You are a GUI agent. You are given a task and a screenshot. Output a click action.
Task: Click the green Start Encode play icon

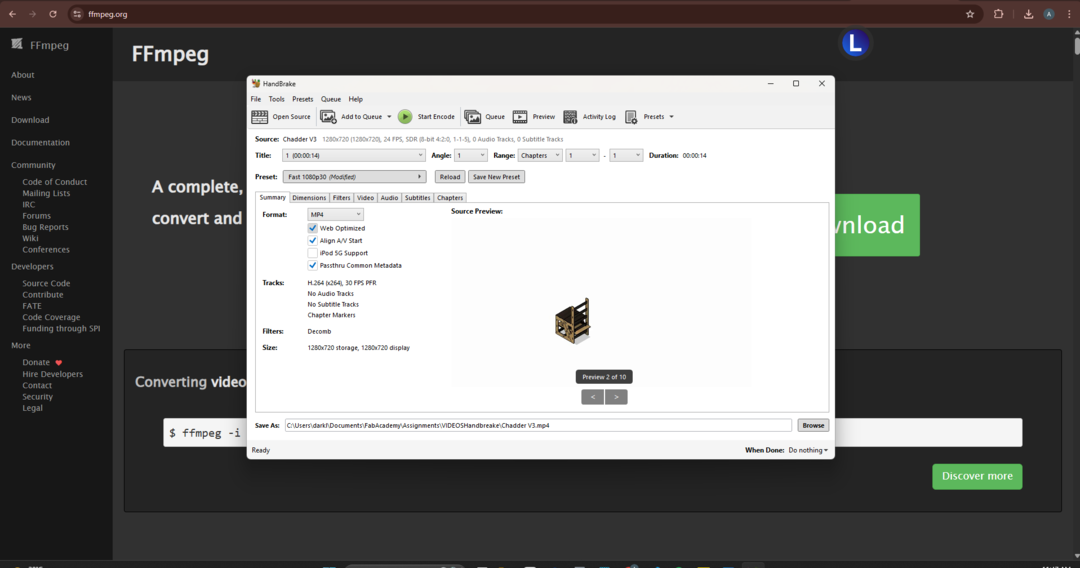pyautogui.click(x=405, y=117)
